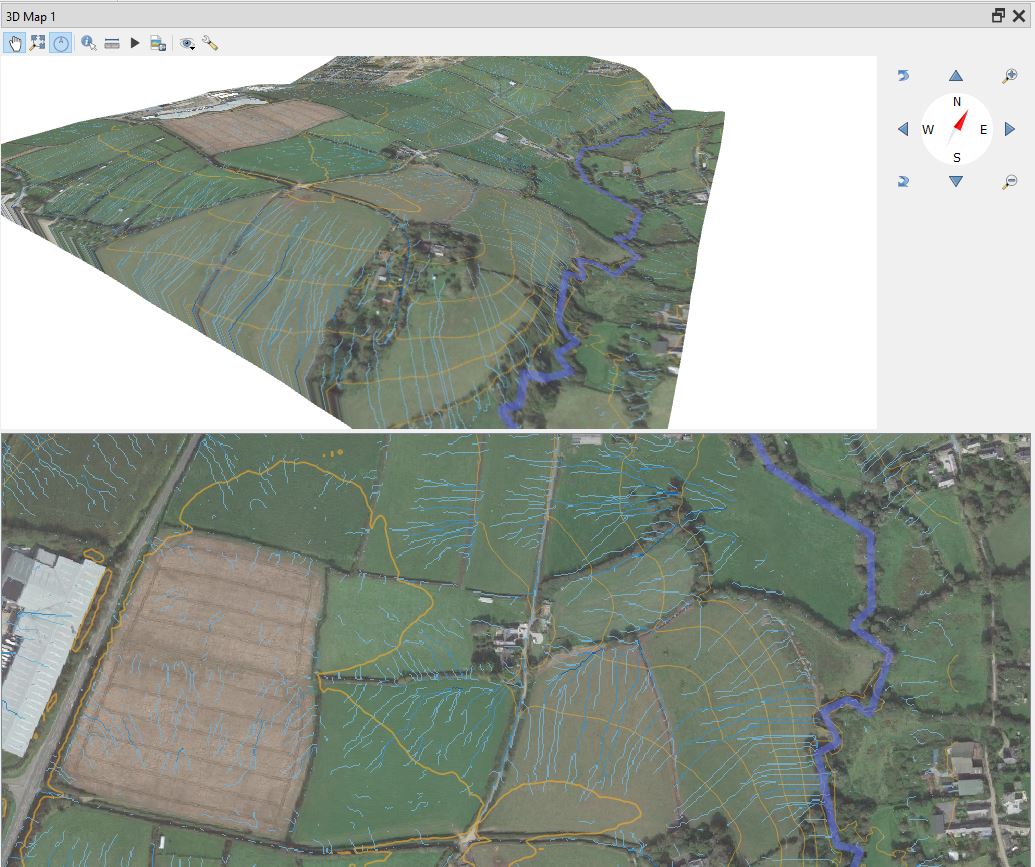
Task: Select the Camera Control hand tool
Action: 15,43
